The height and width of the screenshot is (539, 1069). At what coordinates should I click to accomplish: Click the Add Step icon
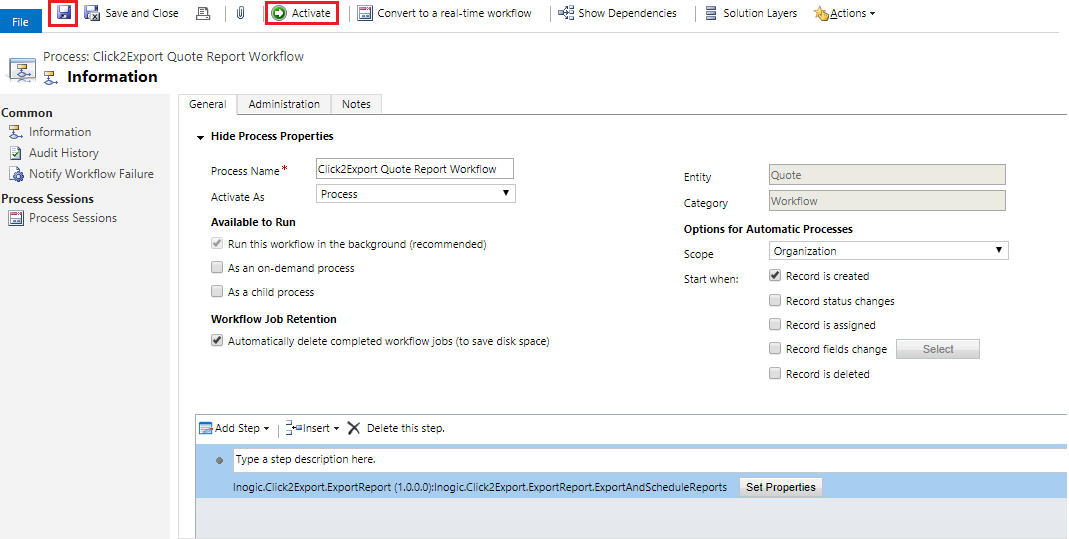(206, 428)
